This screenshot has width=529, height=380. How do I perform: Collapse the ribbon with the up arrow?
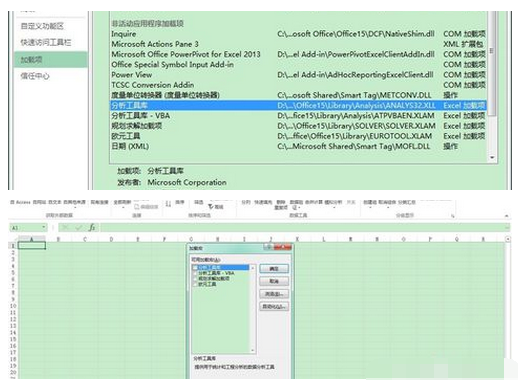click(506, 215)
